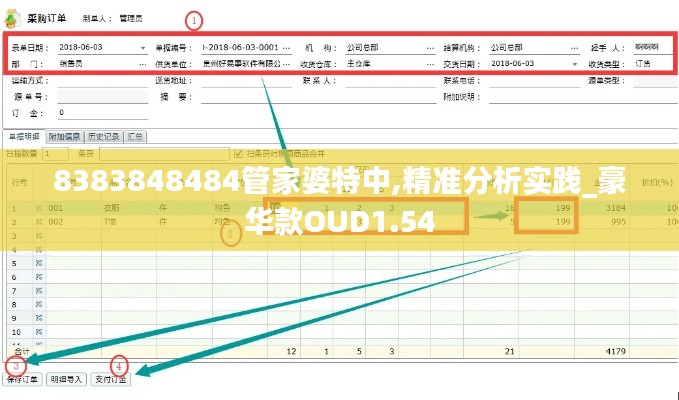This screenshot has width=679, height=400.
Task: Toggle 扫条码时相同商品合并 checkbox
Action: 238,154
